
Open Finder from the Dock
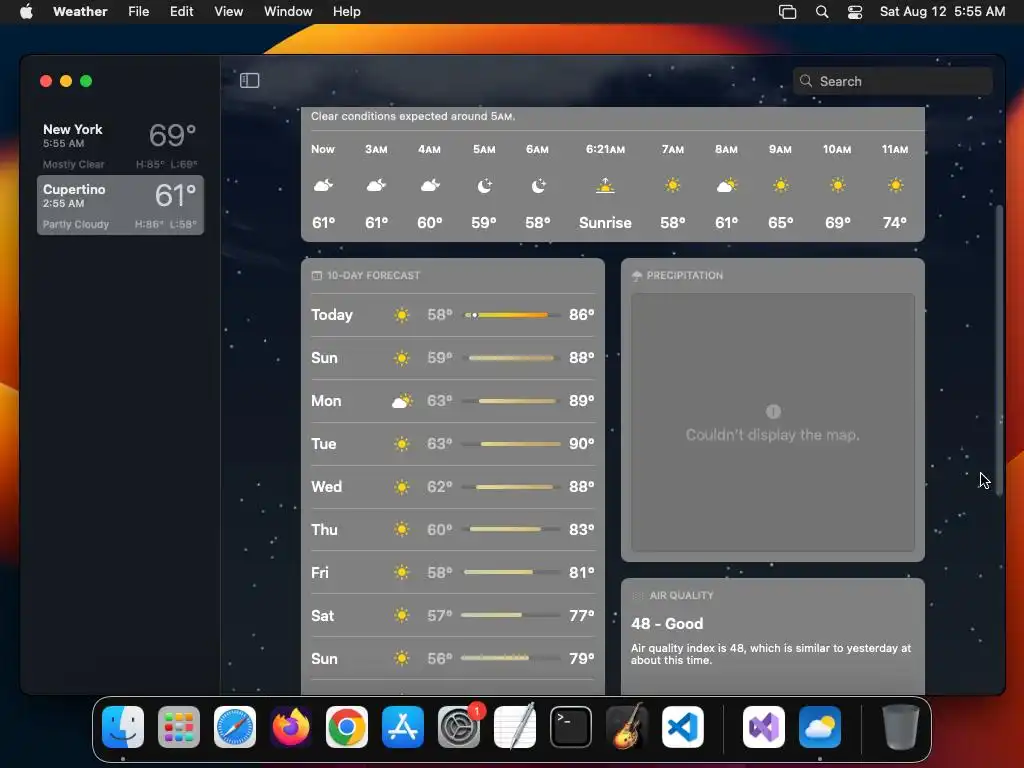123,727
